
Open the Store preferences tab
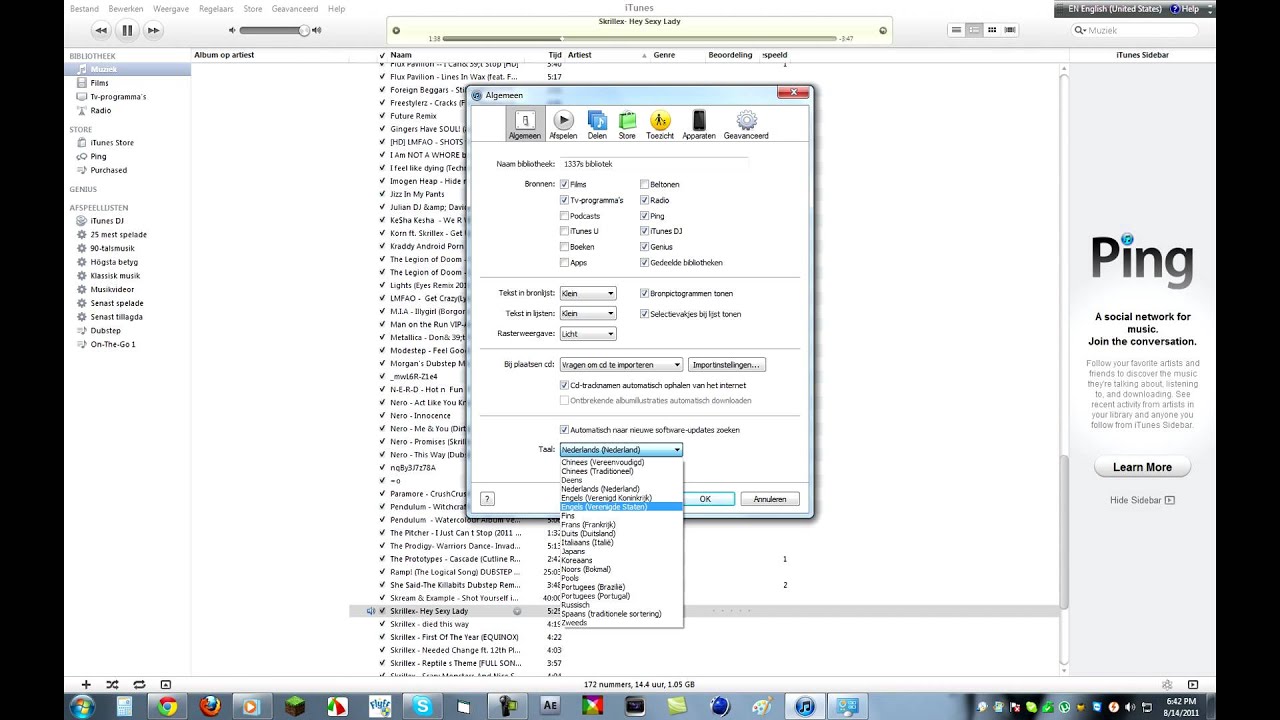[x=627, y=125]
